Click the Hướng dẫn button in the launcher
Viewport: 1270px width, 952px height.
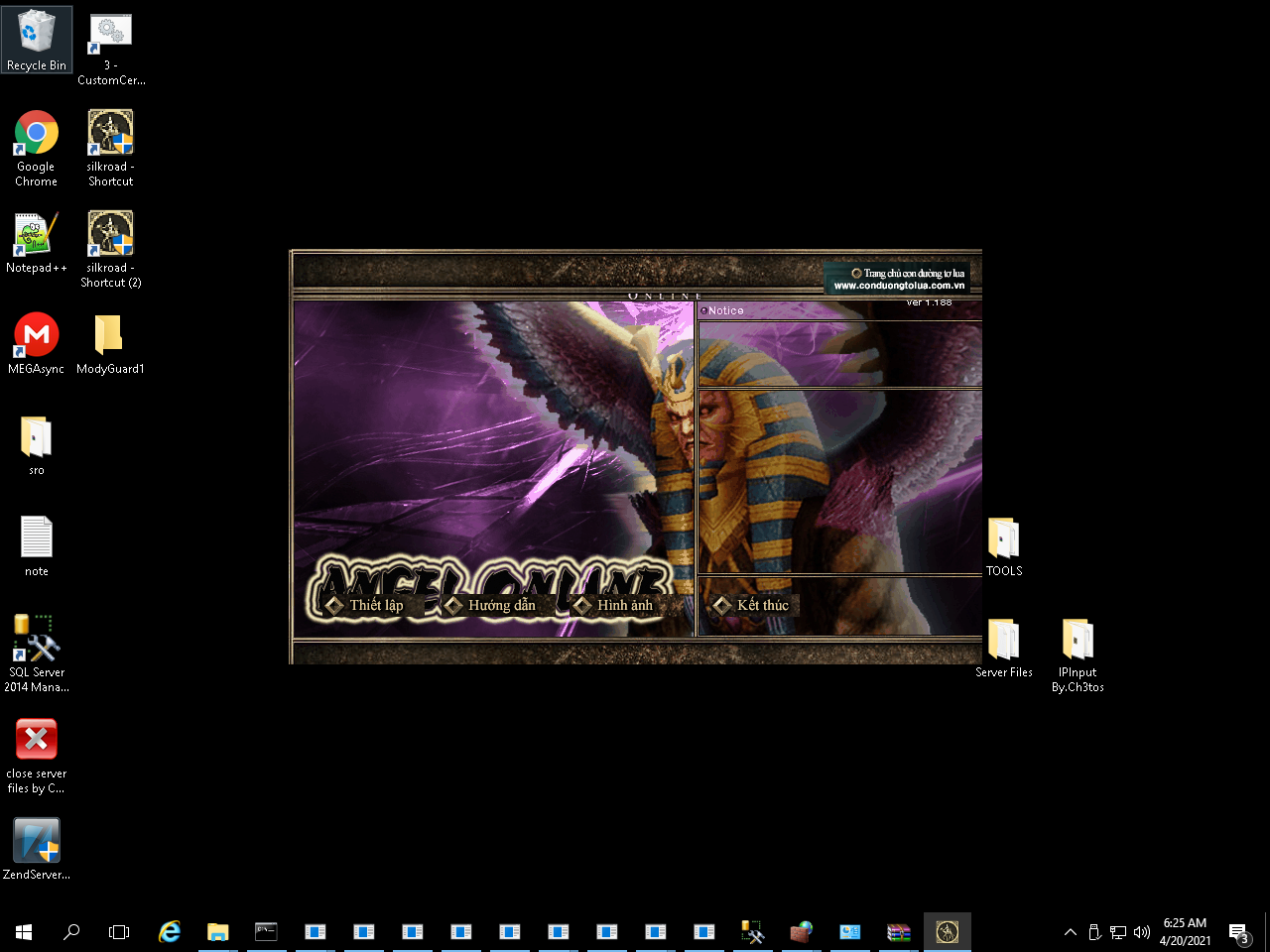[491, 605]
